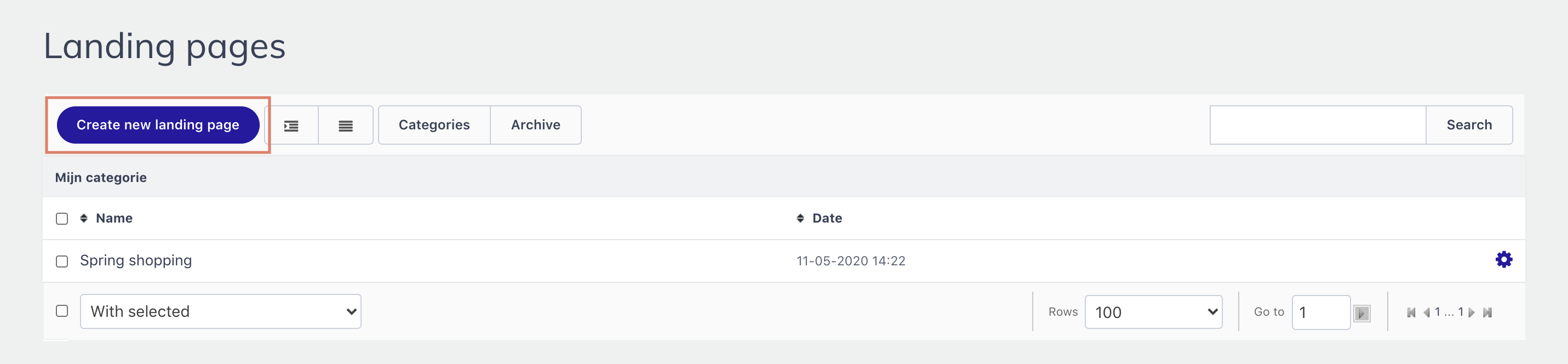Click Create new landing page button

pyautogui.click(x=158, y=126)
